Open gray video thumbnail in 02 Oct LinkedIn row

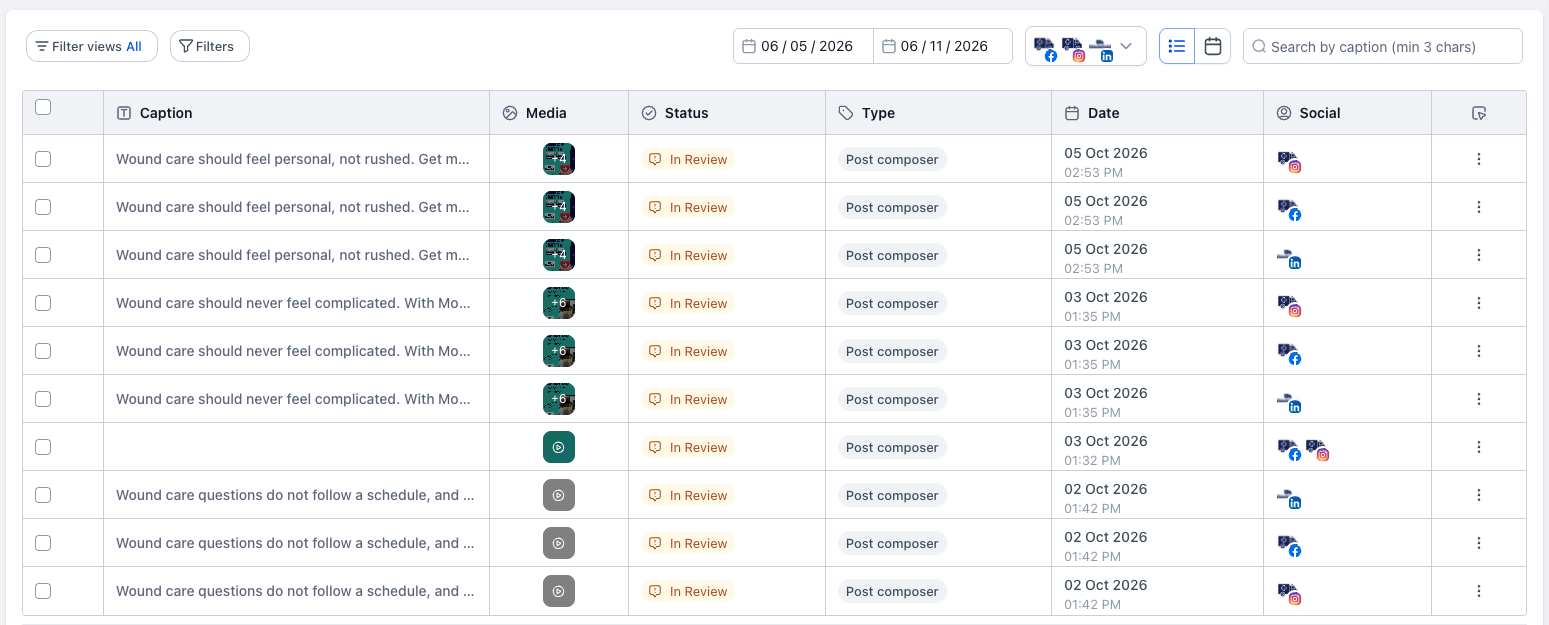tap(559, 495)
